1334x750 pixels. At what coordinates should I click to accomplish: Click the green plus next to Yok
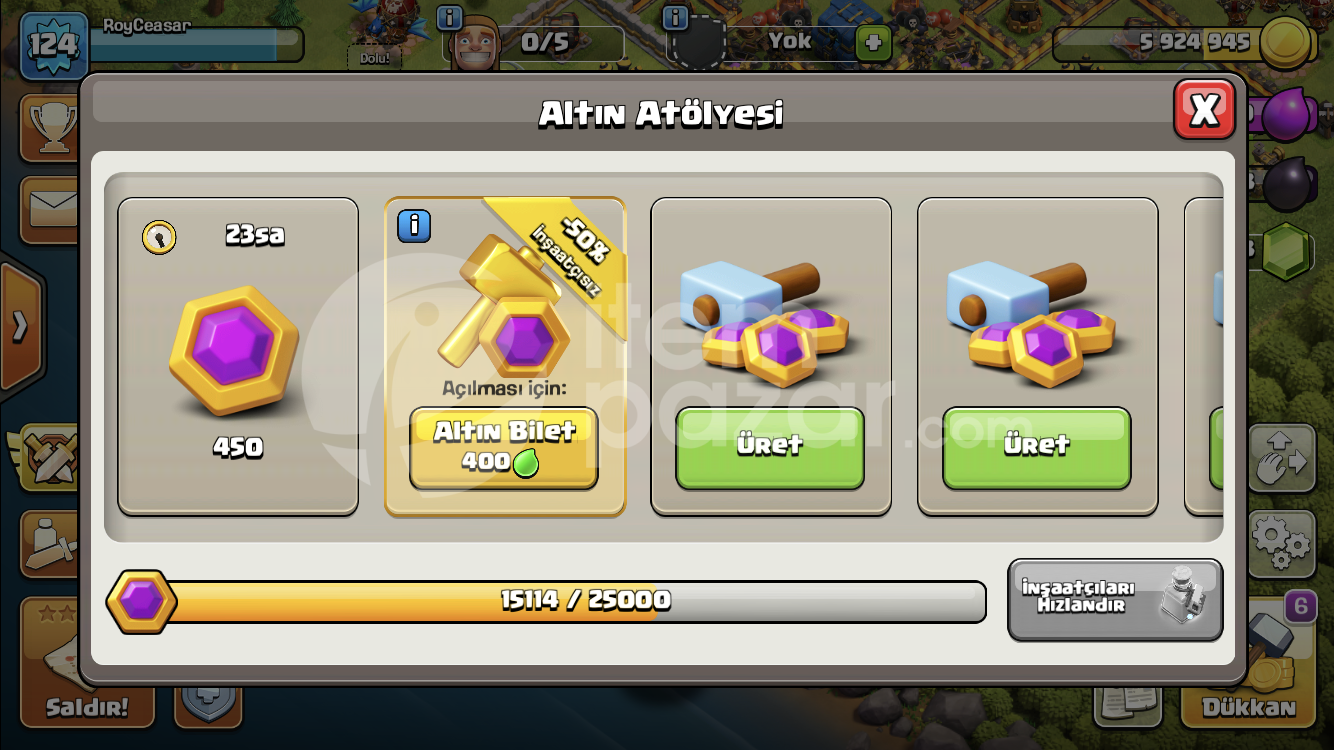coord(873,43)
